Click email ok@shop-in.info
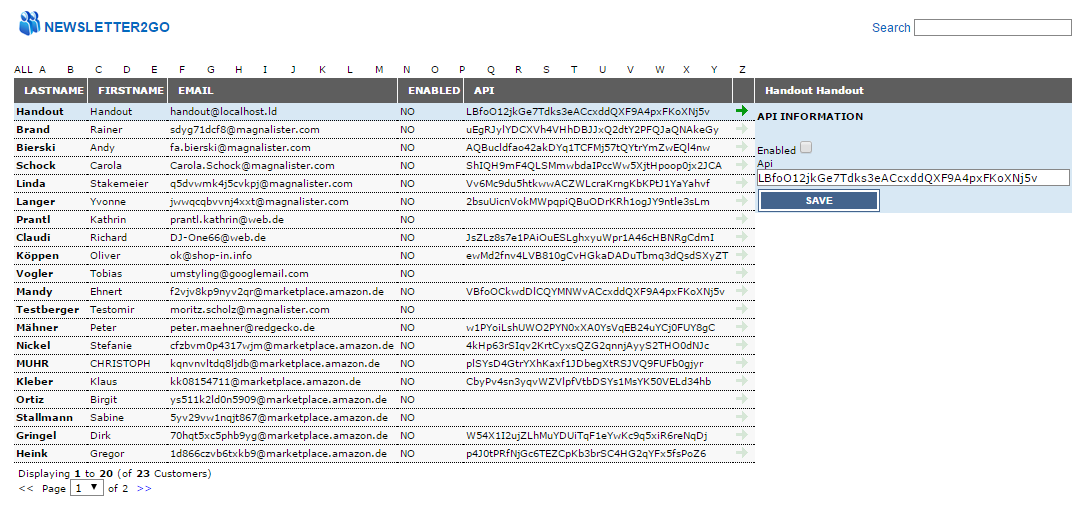The image size is (1077, 515). pyautogui.click(x=211, y=255)
